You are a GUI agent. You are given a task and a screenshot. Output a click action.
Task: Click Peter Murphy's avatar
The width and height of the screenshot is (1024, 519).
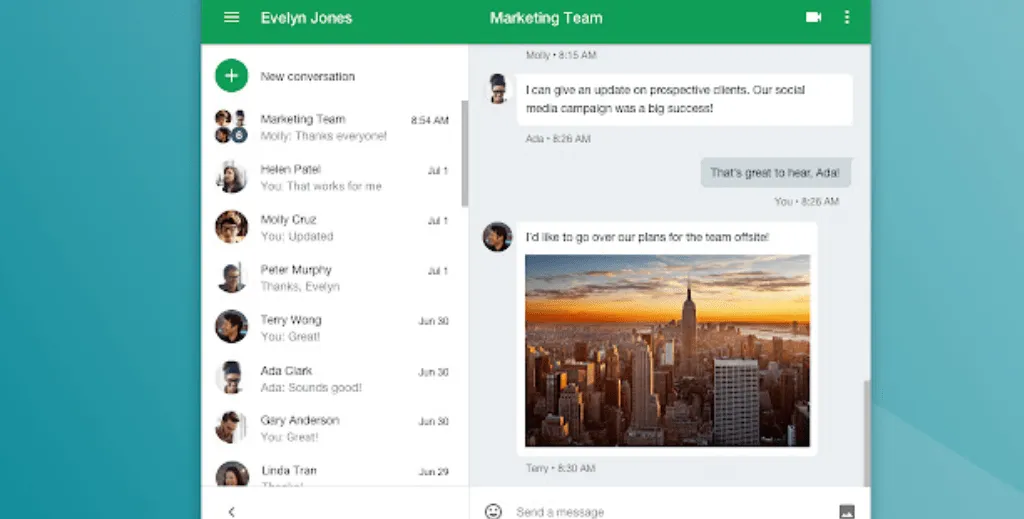click(231, 277)
